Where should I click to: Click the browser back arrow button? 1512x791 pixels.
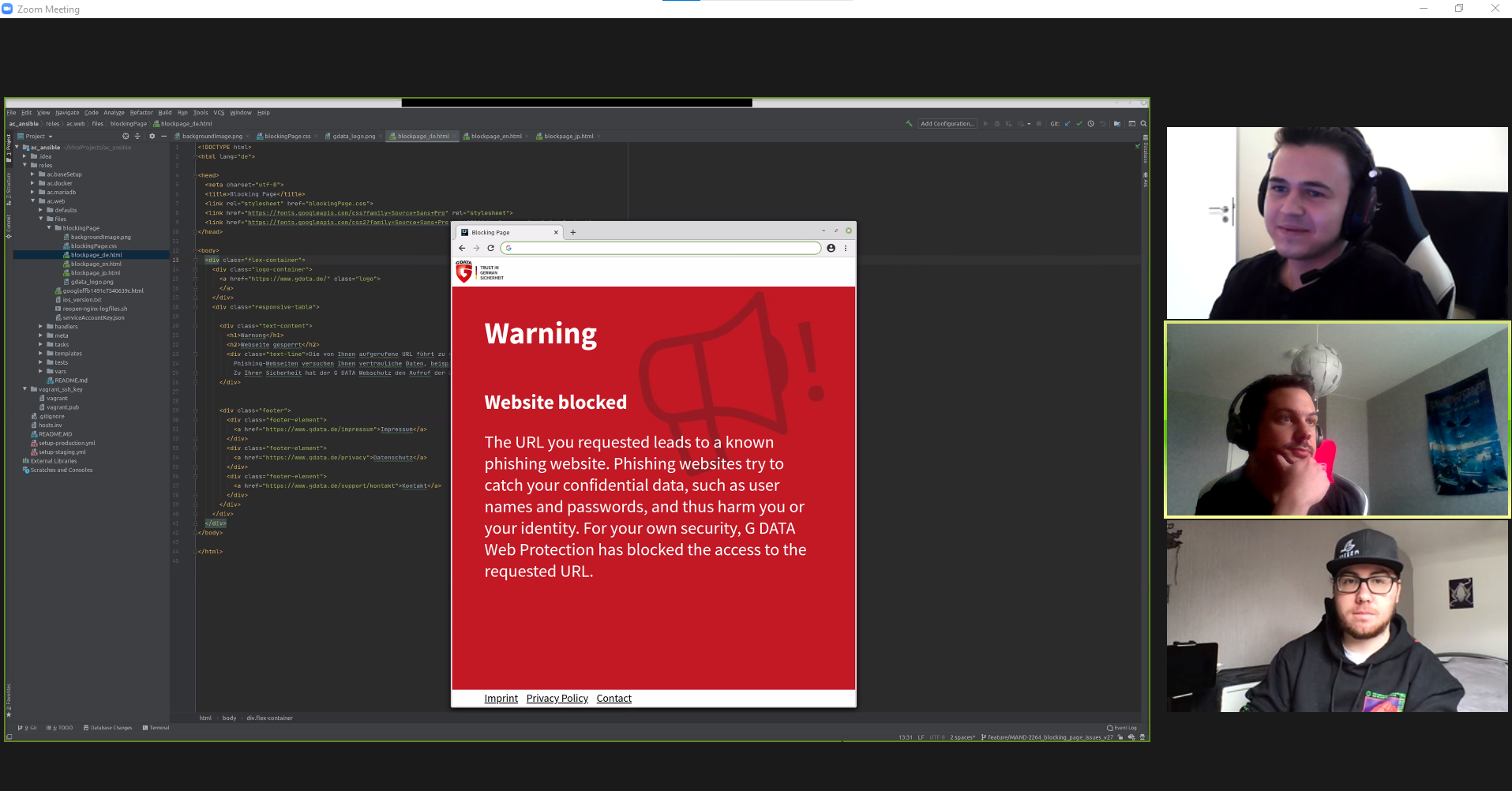point(463,248)
